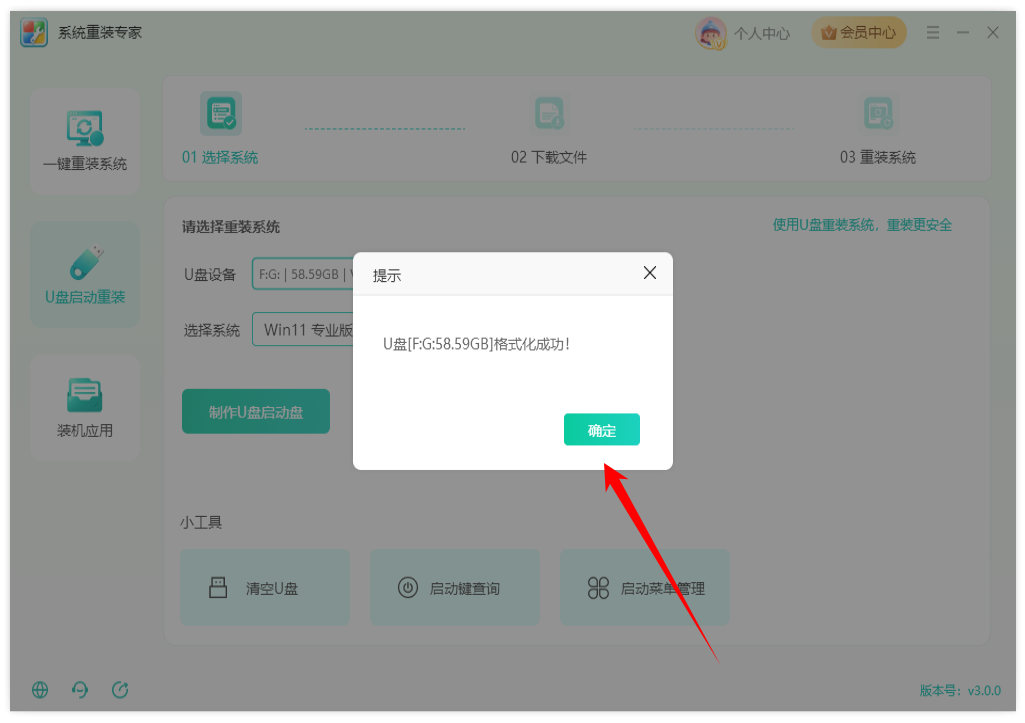The height and width of the screenshot is (723, 1025).
Task: Click the 03 重装系统 step label
Action: 878,157
